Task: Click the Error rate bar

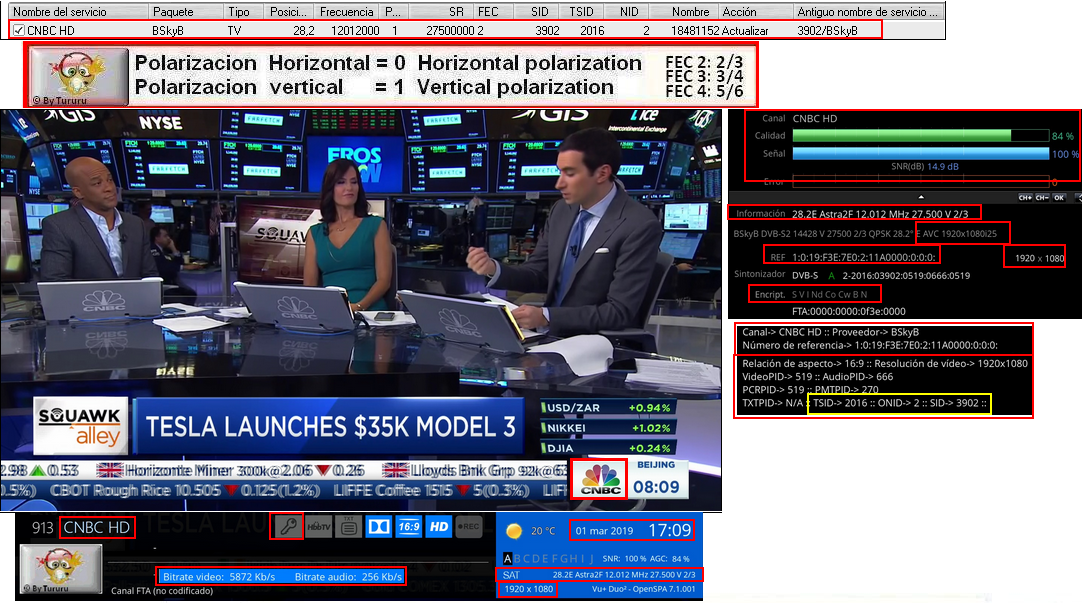Action: pyautogui.click(x=921, y=182)
